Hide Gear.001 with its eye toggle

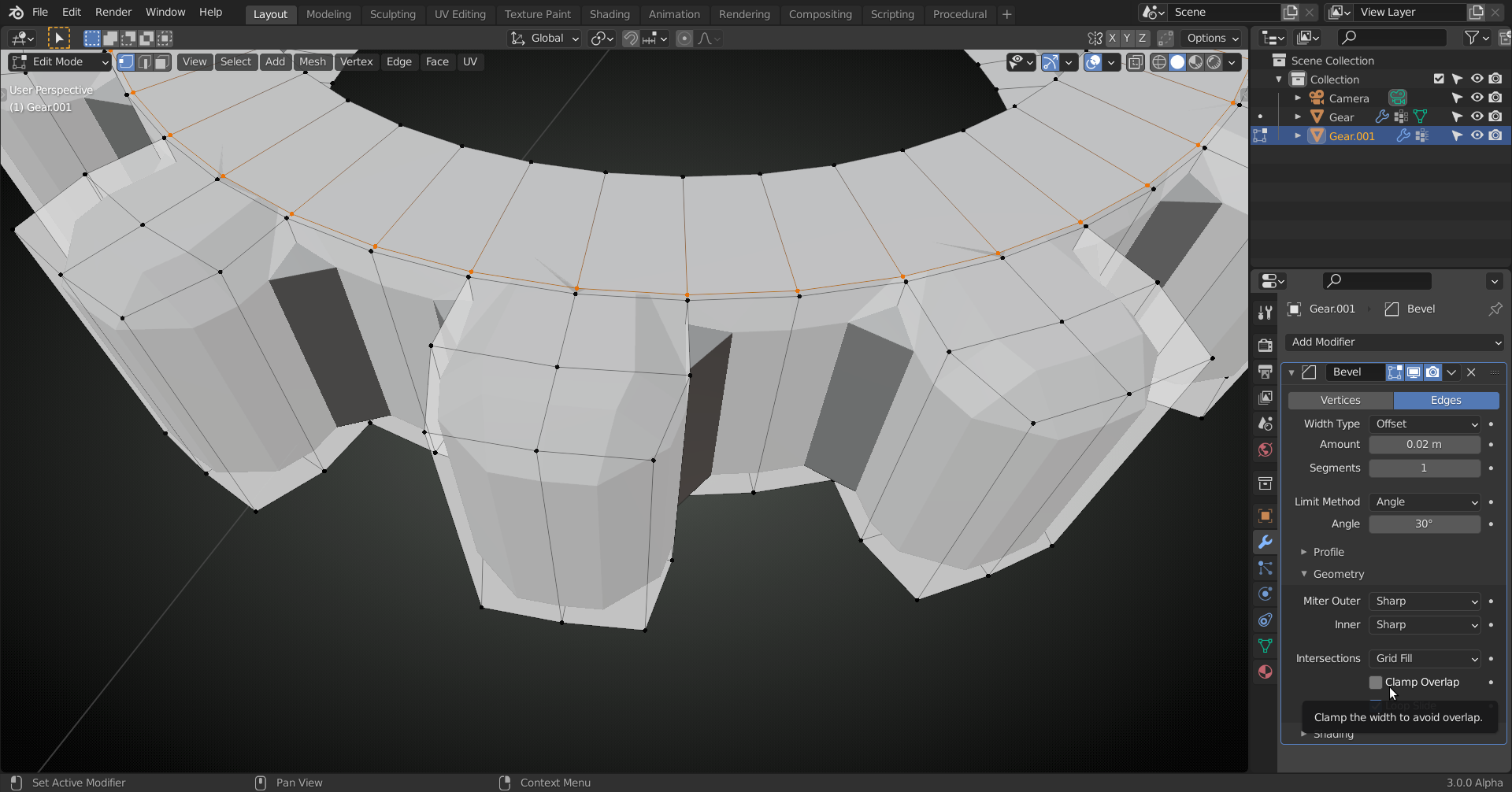click(x=1477, y=135)
